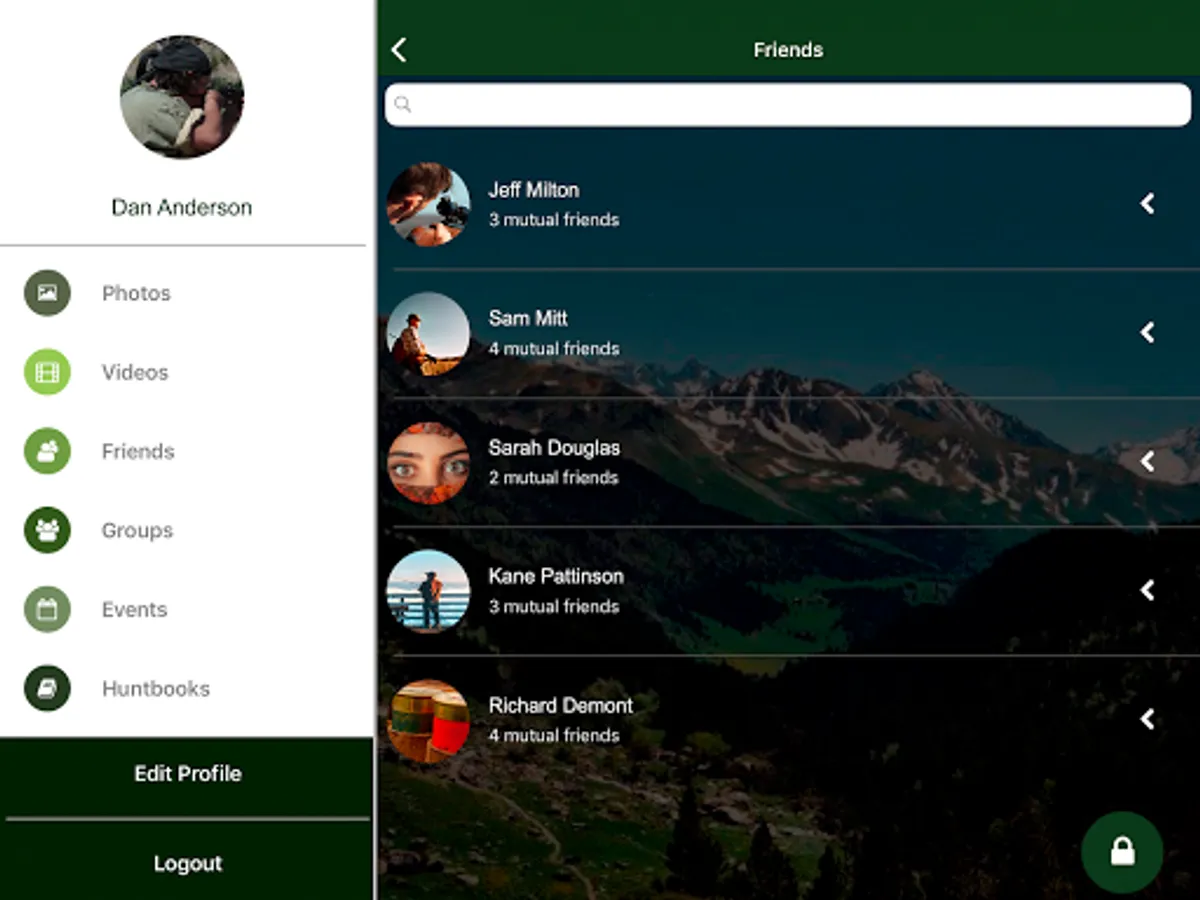This screenshot has width=1200, height=900.
Task: Click the Edit Profile button
Action: pyautogui.click(x=187, y=774)
